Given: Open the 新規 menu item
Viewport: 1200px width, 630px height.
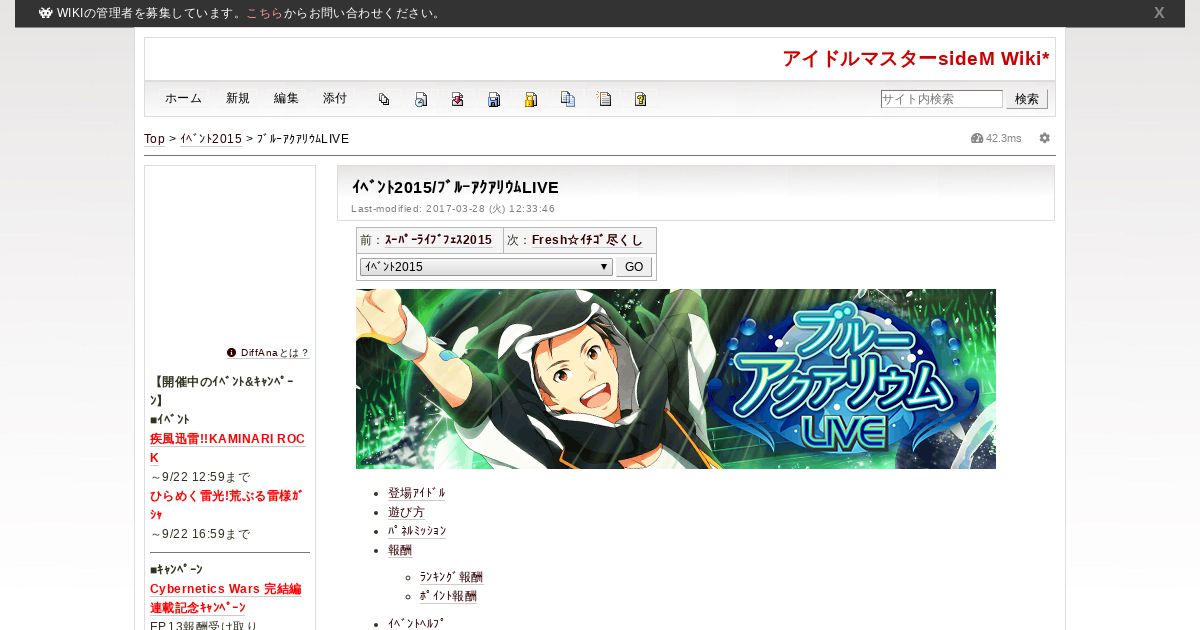Looking at the screenshot, I should (238, 99).
